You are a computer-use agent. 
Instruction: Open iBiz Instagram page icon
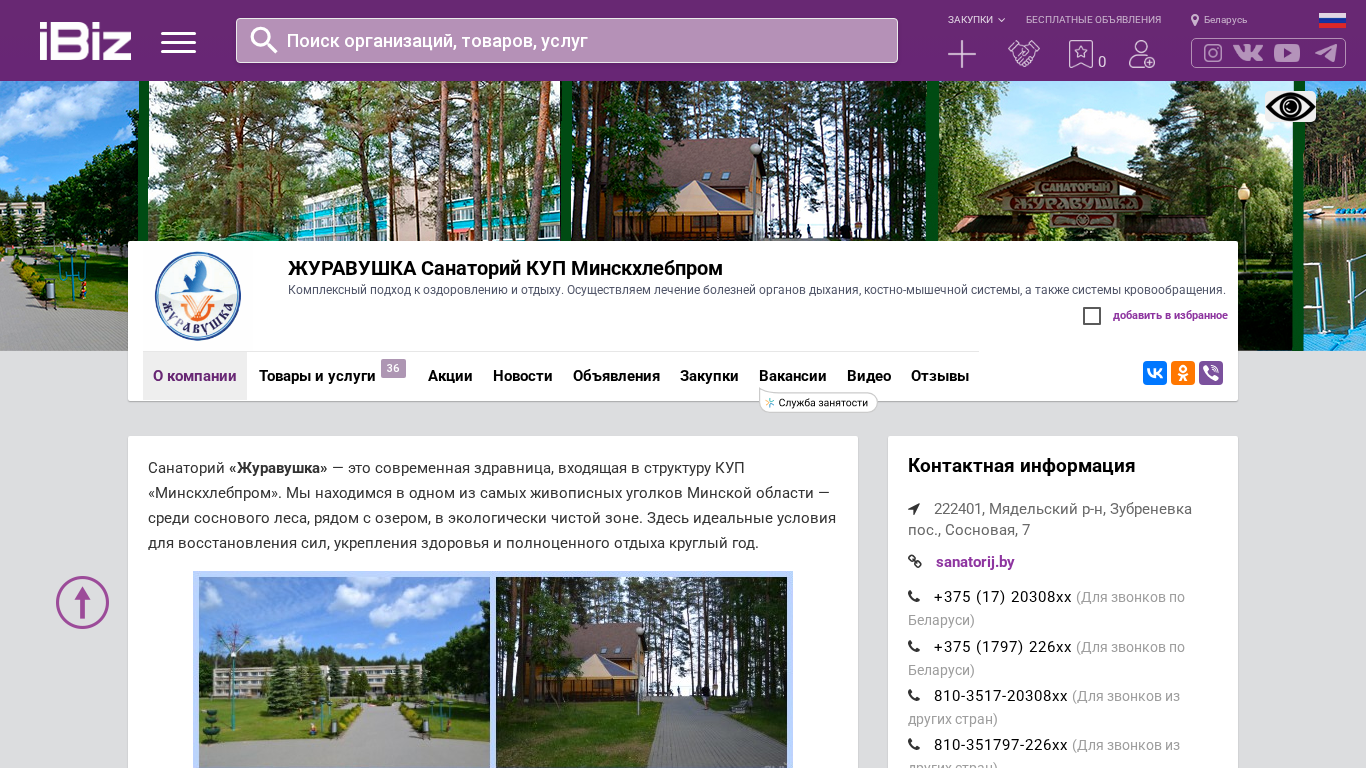tap(1213, 53)
